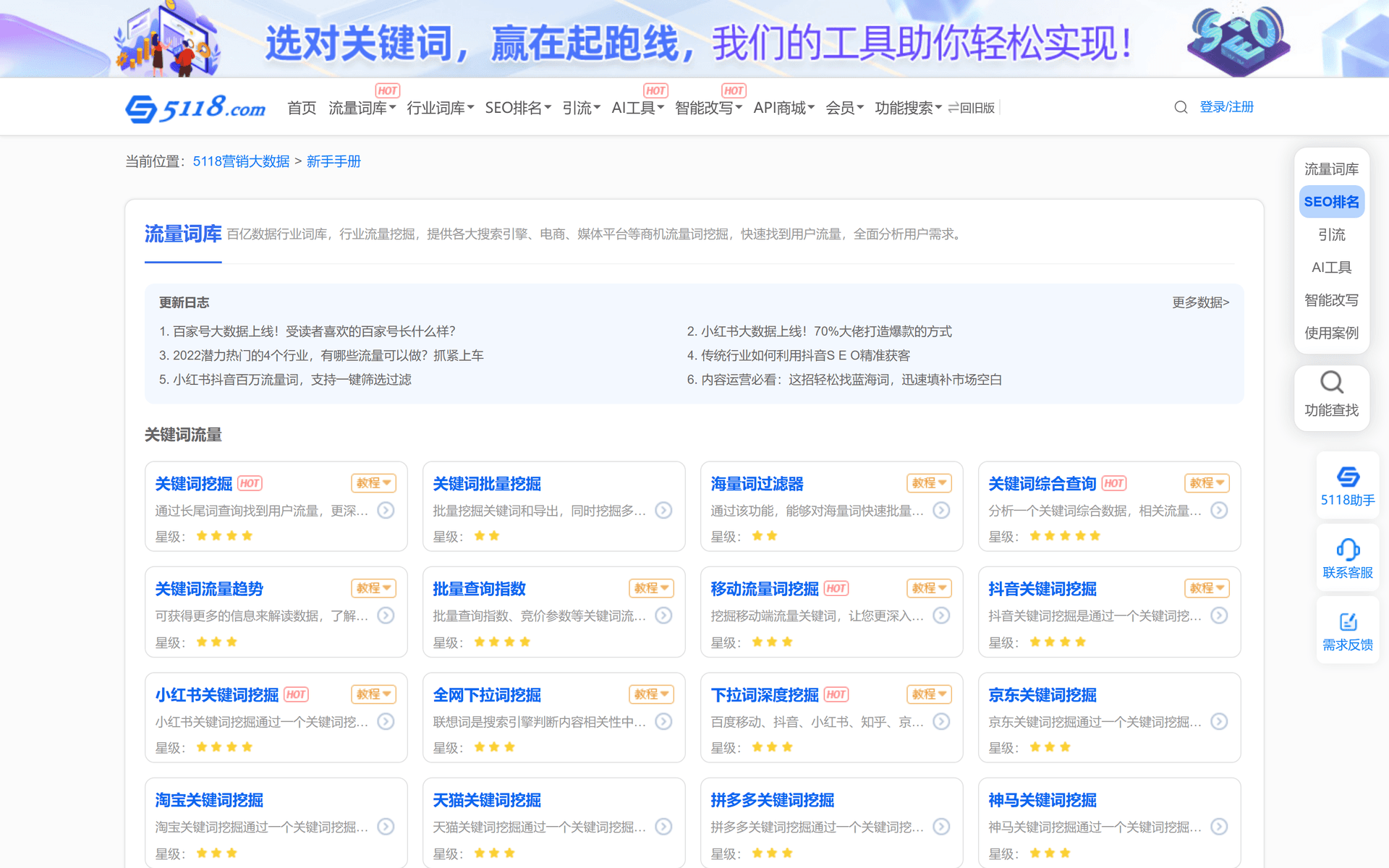Open the 需求反馈 feedback icon
1389x868 pixels.
coord(1348,621)
